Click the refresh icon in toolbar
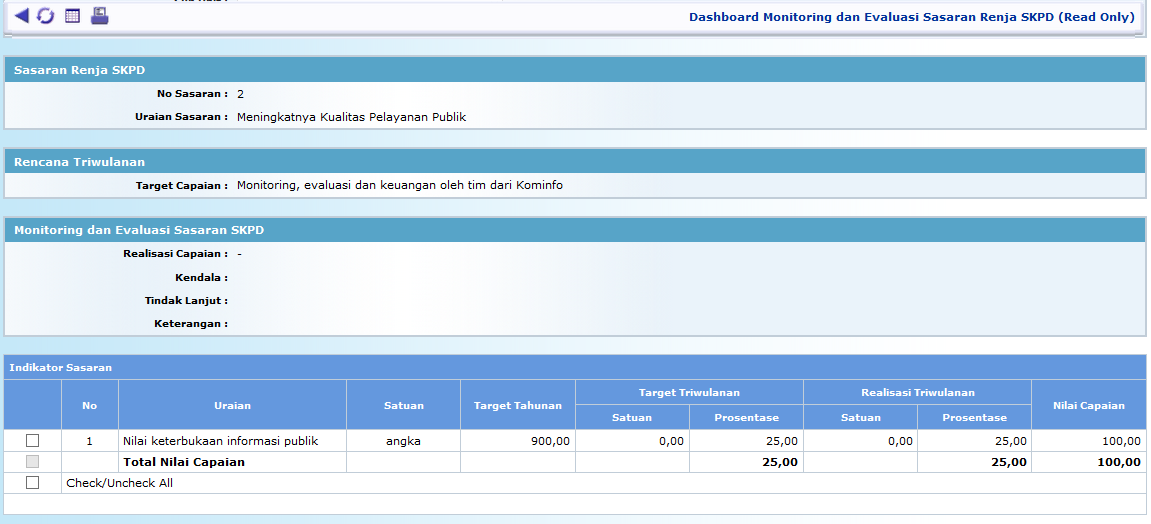The height and width of the screenshot is (524, 1151). (x=46, y=16)
